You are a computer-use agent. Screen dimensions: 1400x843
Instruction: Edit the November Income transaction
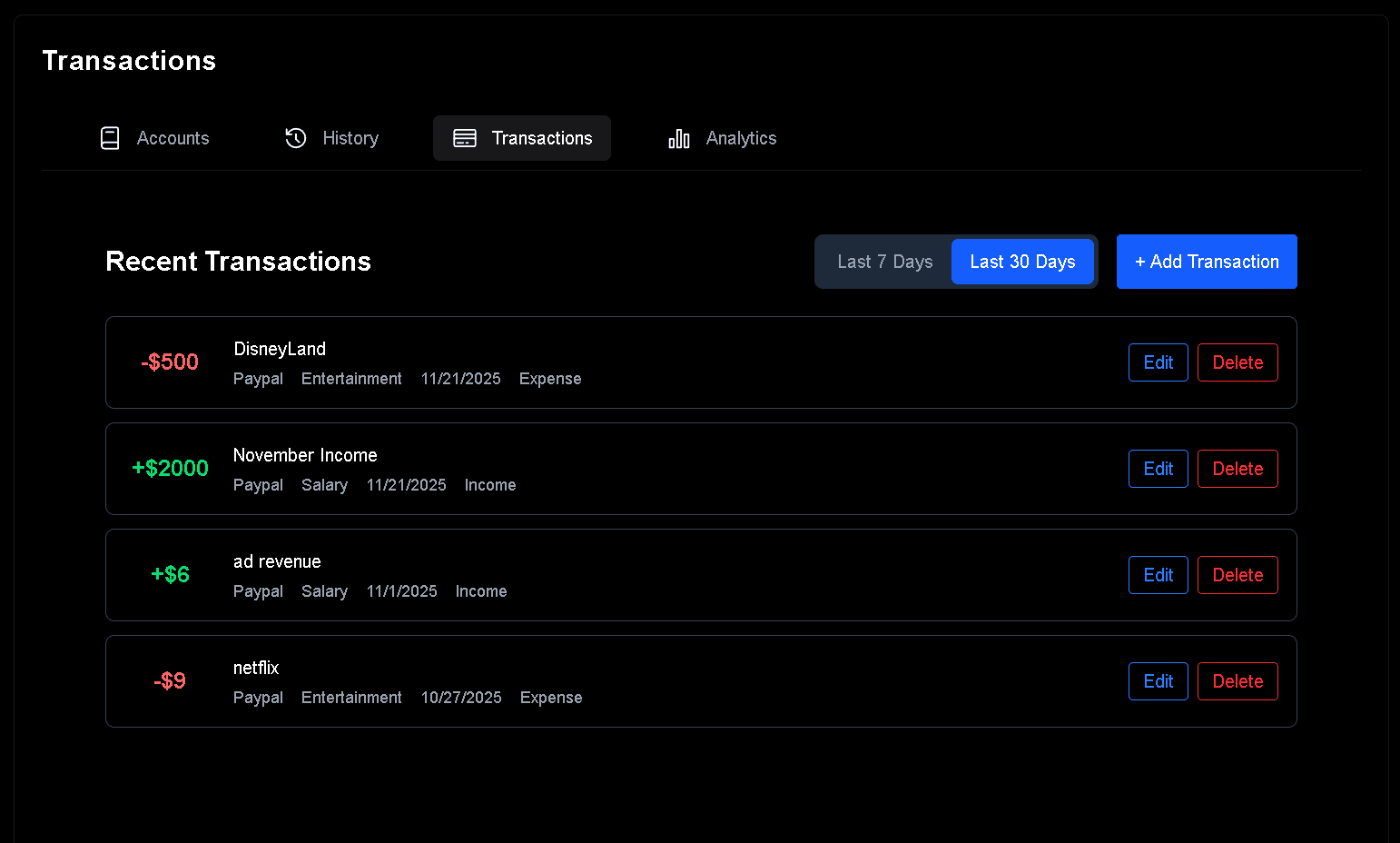[1158, 469]
